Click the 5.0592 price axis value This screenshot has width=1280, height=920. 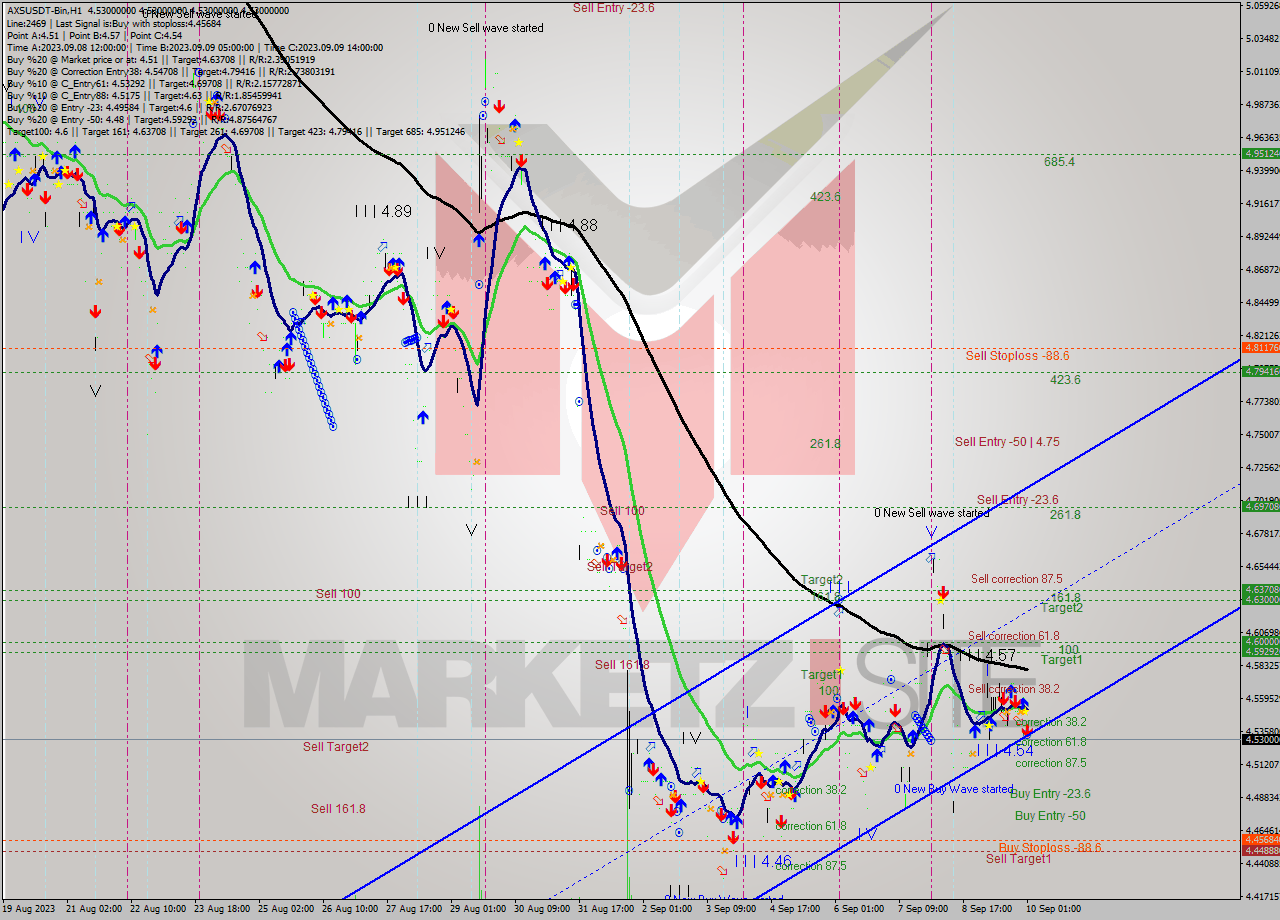[1263, 6]
